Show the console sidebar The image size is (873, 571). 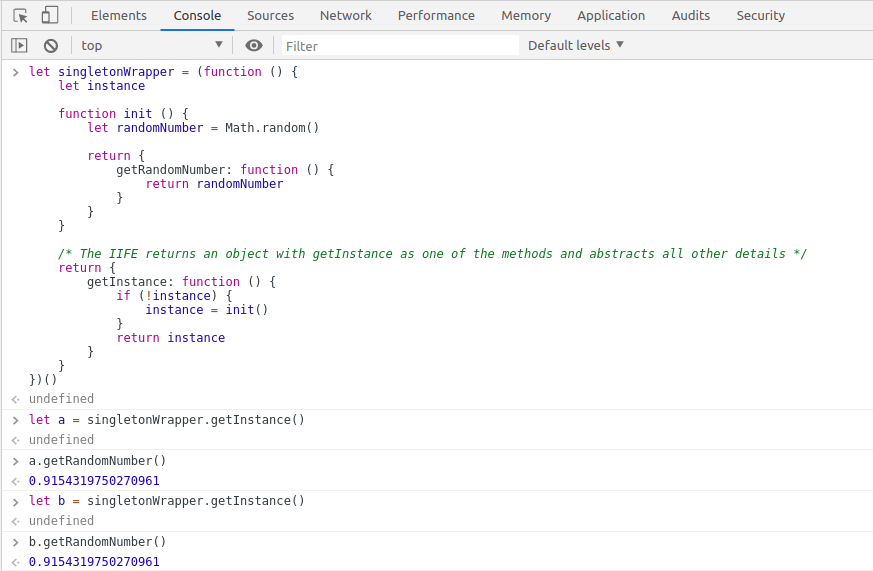[19, 45]
